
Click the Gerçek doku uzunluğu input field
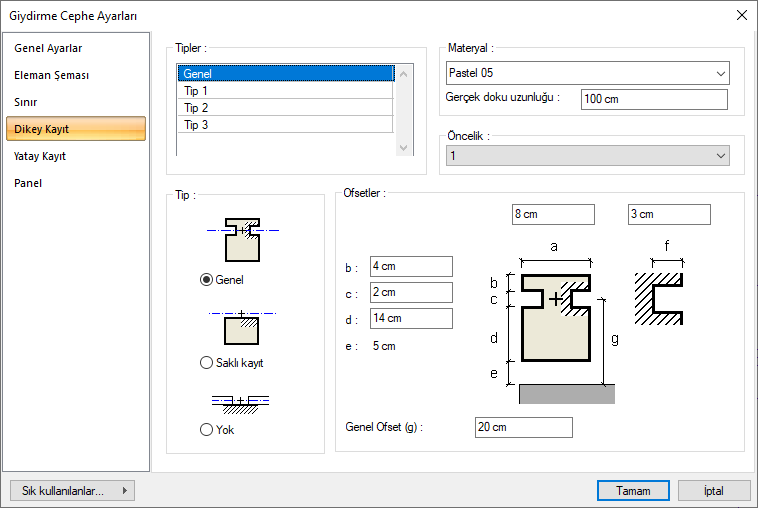654,99
